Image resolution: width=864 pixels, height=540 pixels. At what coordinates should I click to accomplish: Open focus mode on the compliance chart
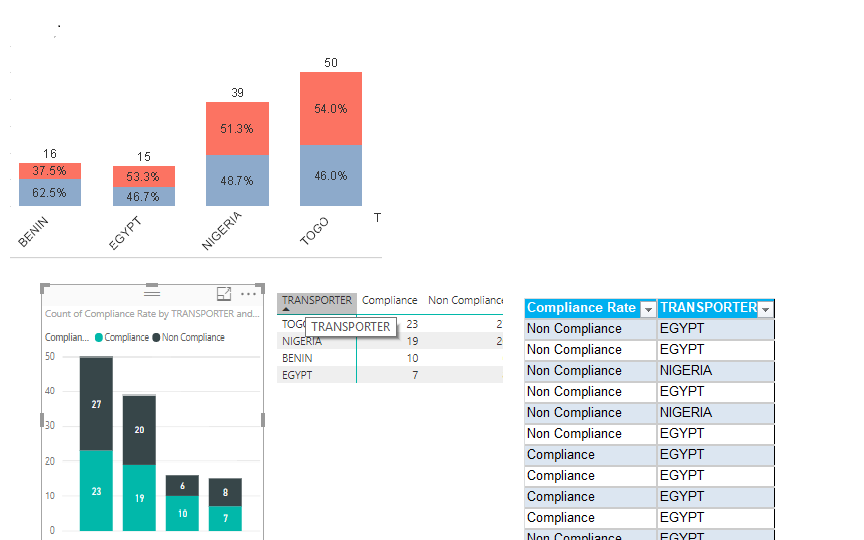[224, 294]
